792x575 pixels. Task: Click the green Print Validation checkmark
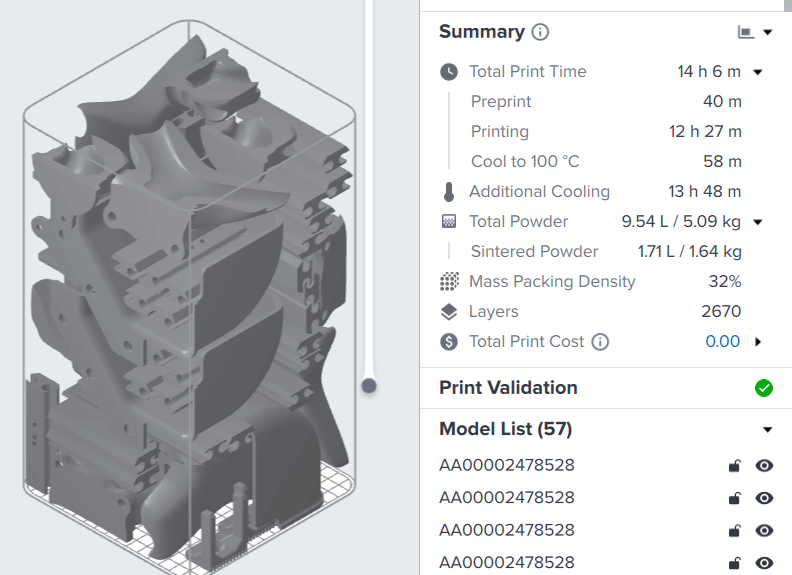tap(764, 388)
